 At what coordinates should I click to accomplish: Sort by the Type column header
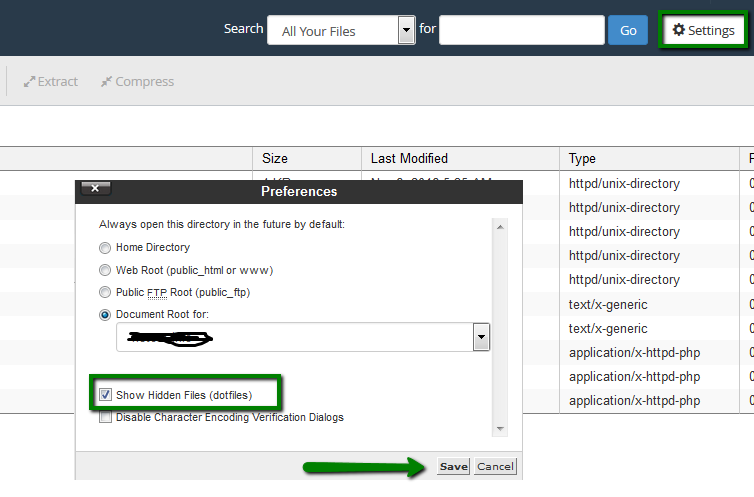click(582, 158)
